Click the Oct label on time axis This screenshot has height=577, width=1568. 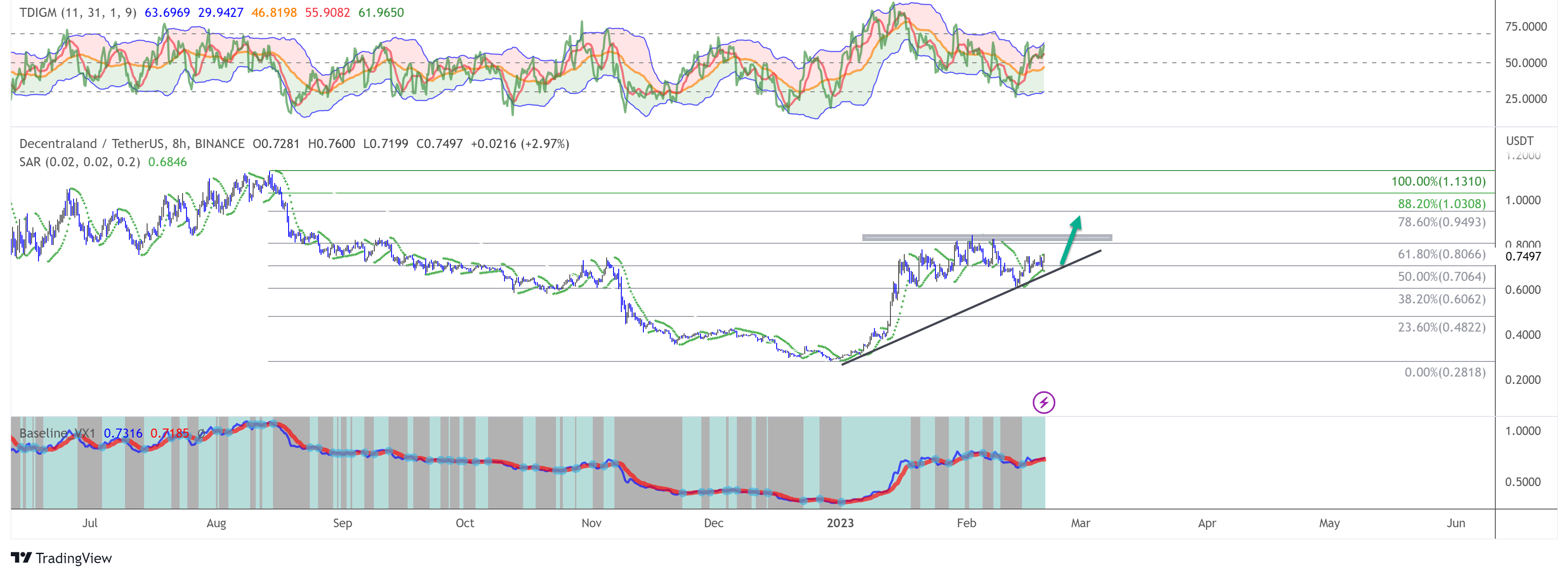pyautogui.click(x=464, y=523)
